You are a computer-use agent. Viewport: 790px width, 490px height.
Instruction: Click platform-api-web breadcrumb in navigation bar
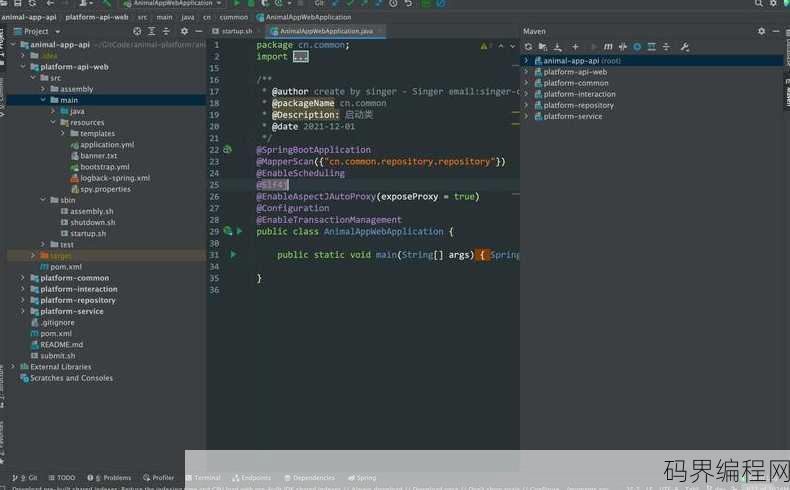tap(97, 17)
